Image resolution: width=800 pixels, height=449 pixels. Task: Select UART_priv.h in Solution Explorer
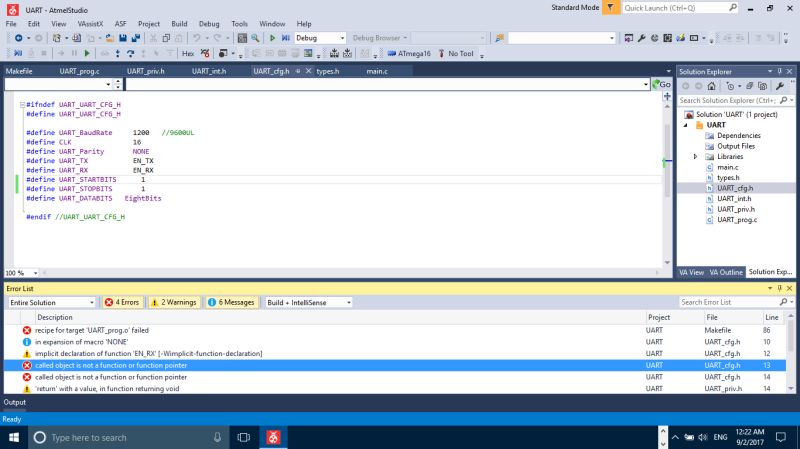736,209
